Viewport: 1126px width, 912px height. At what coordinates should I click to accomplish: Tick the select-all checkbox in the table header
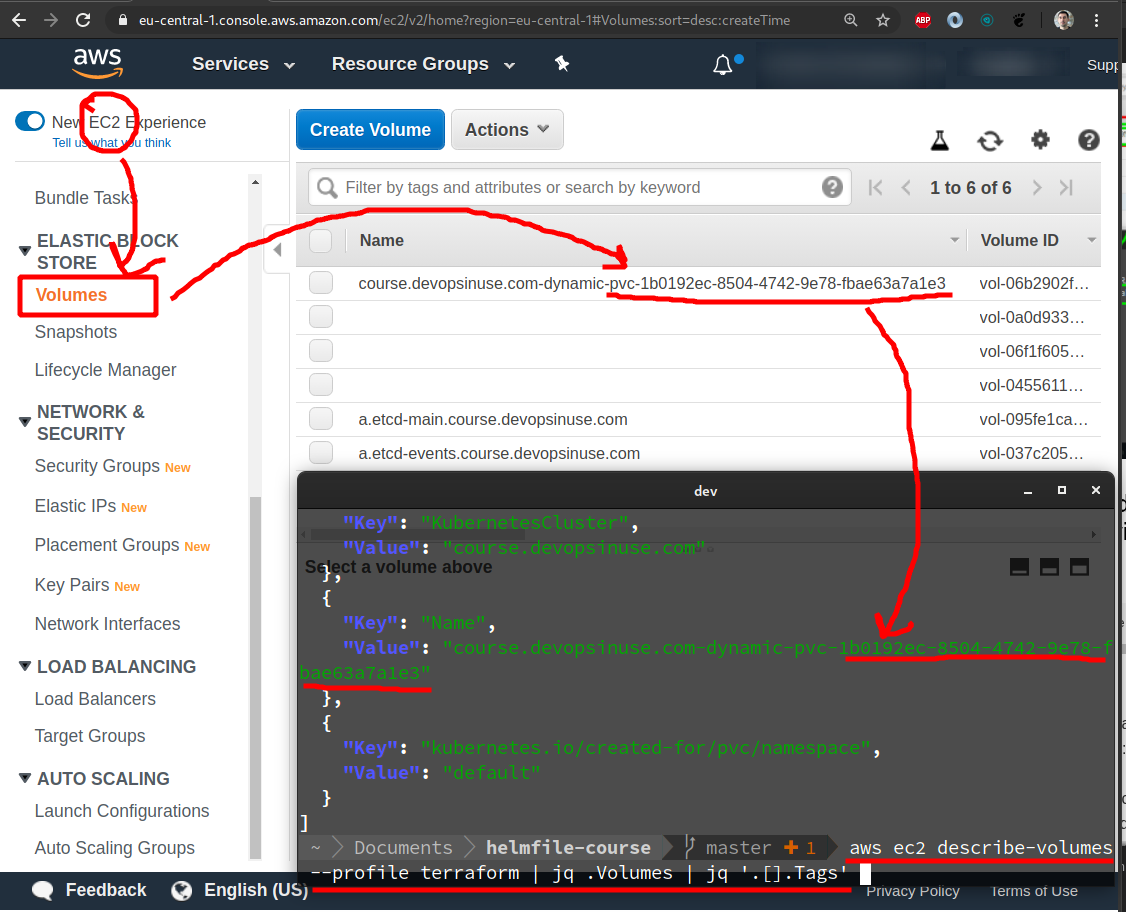coord(321,241)
